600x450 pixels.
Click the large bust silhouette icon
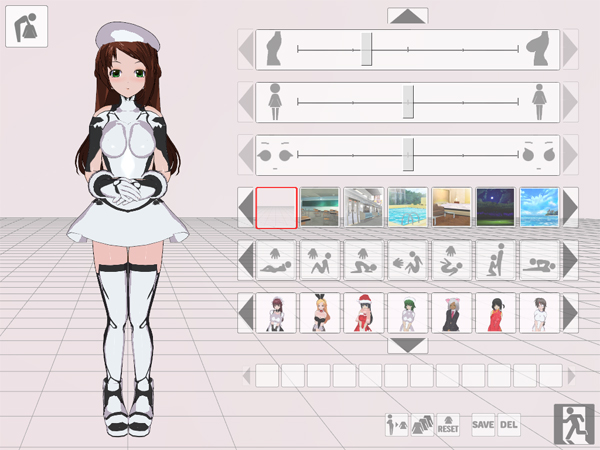point(538,49)
